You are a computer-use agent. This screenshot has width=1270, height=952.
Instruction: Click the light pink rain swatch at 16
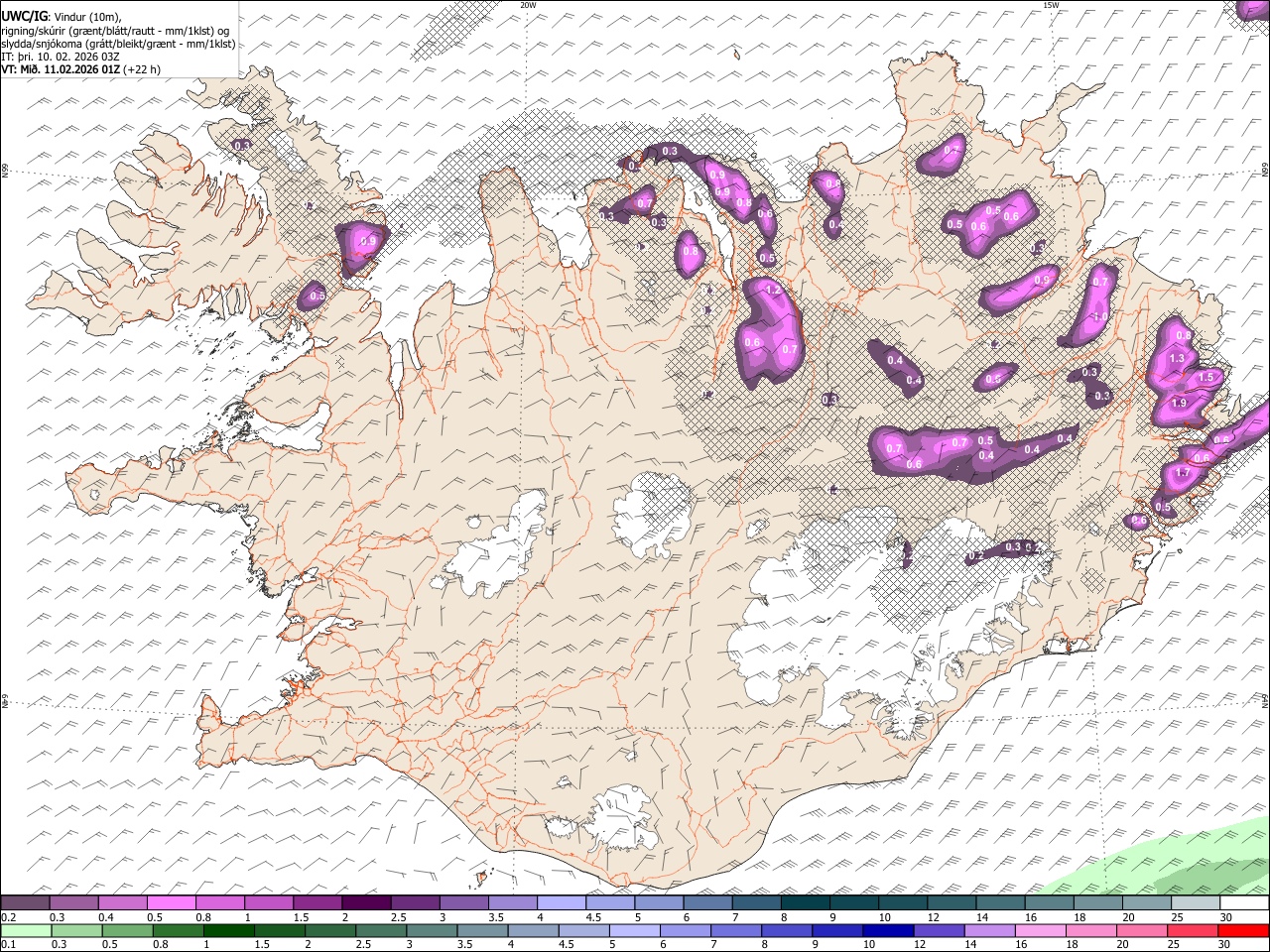1039,930
